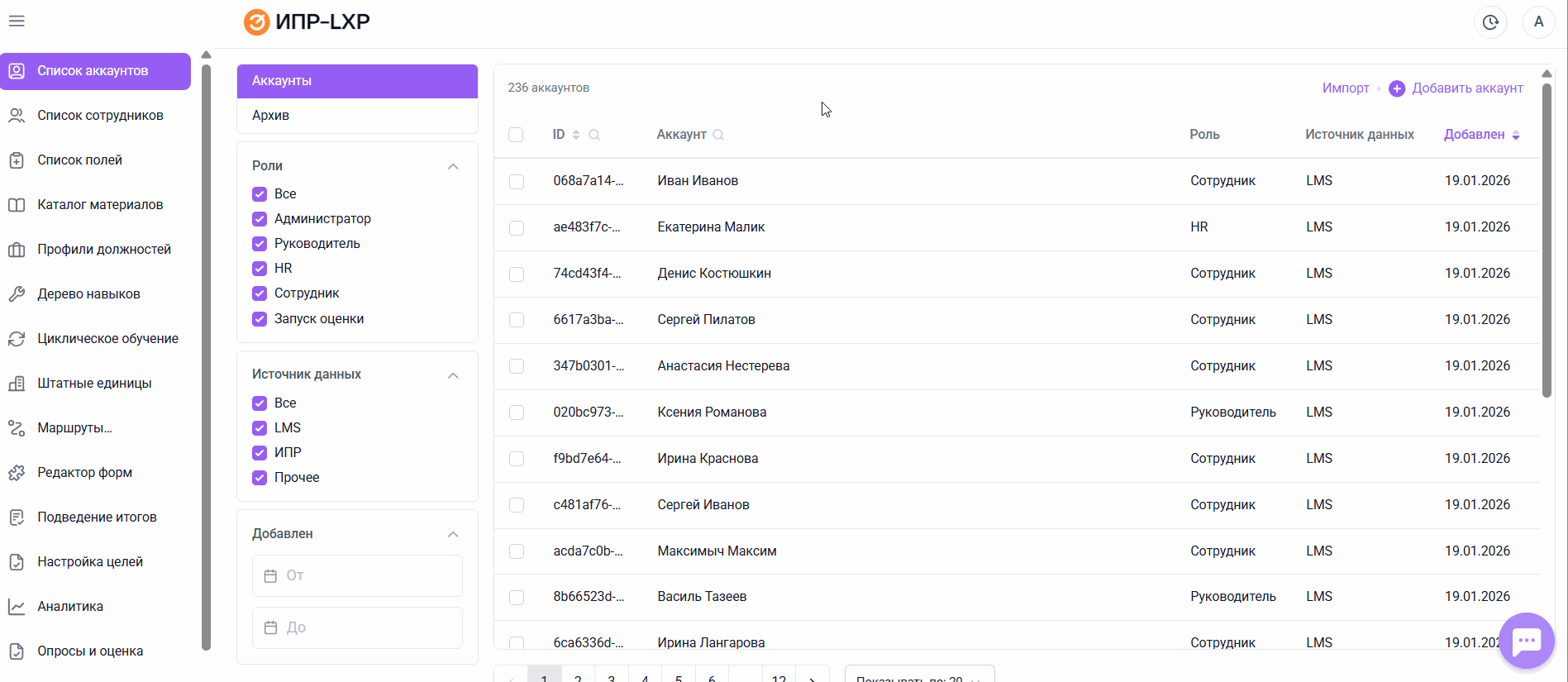
Task: Go to Список аккаунтов in the sidebar
Action: (95, 71)
